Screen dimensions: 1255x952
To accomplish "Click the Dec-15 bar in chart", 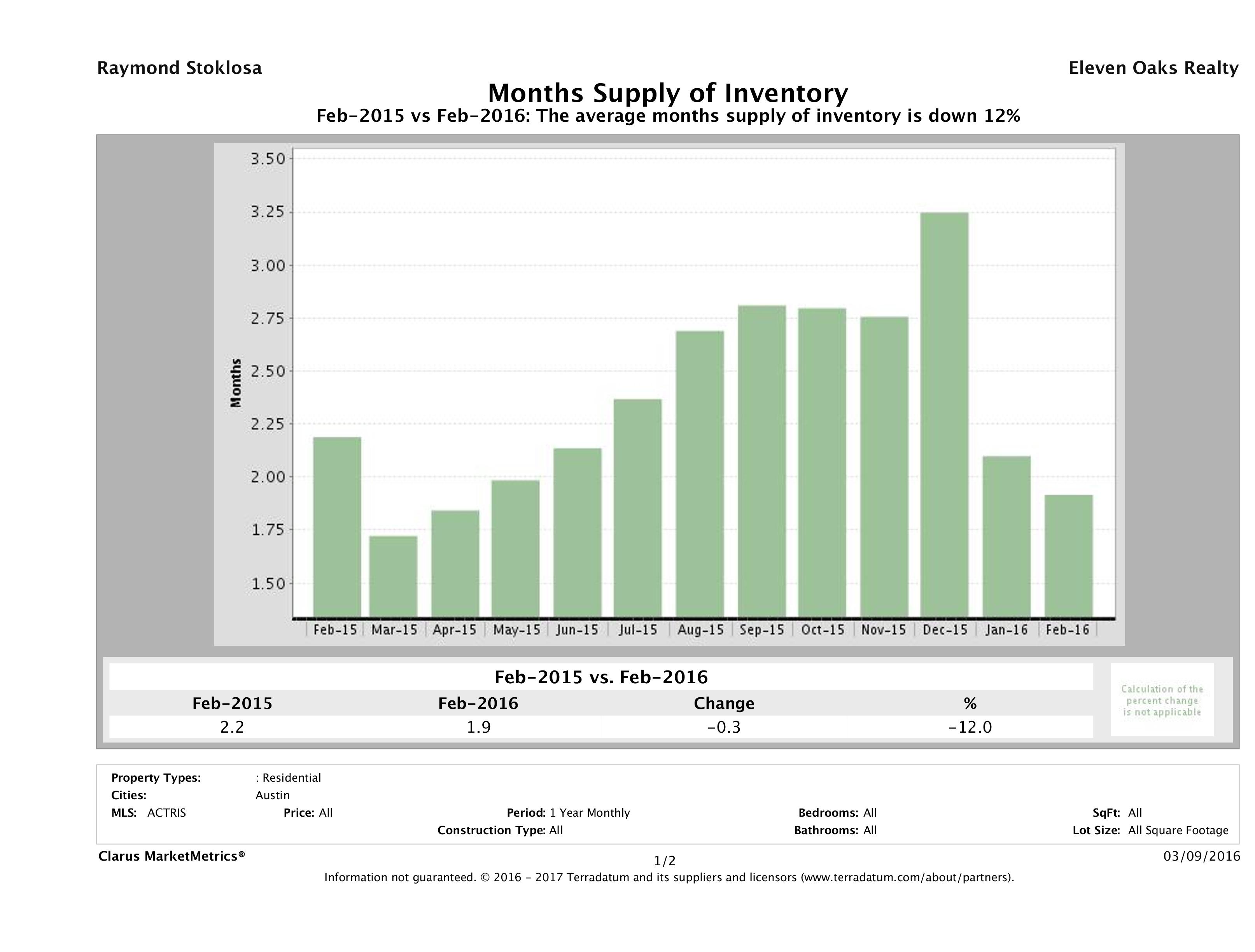I will click(944, 415).
